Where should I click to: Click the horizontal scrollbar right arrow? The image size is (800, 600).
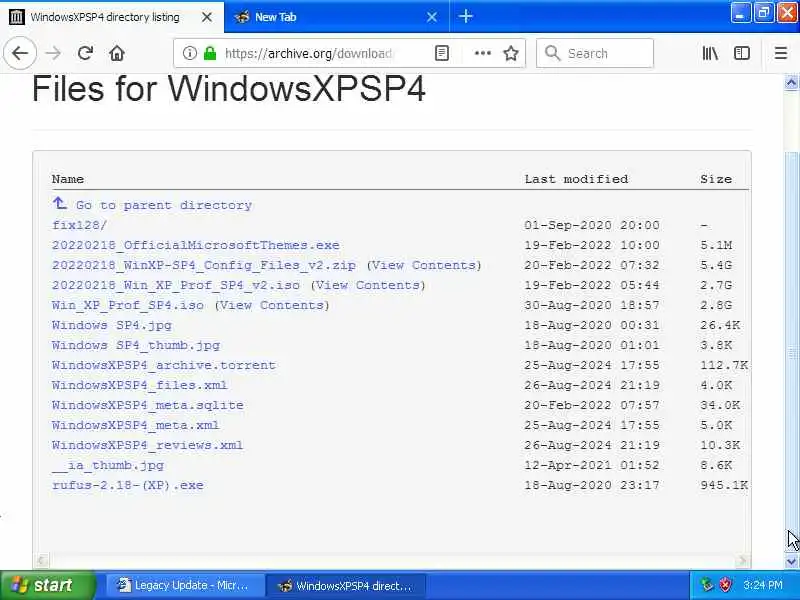pos(743,561)
